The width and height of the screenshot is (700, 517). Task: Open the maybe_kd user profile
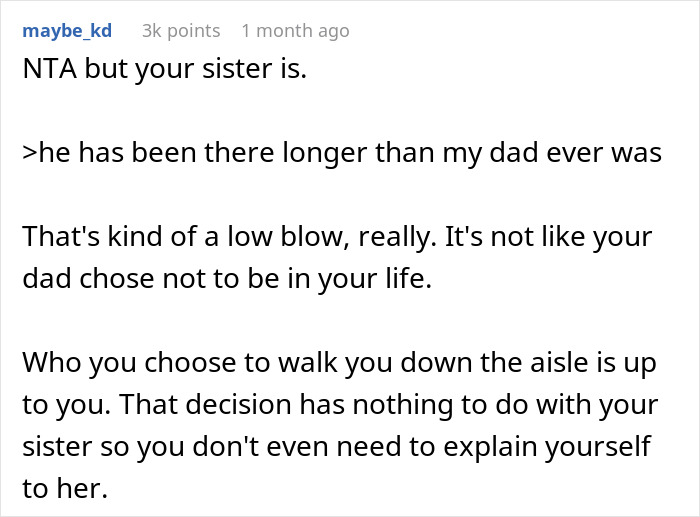tap(67, 31)
